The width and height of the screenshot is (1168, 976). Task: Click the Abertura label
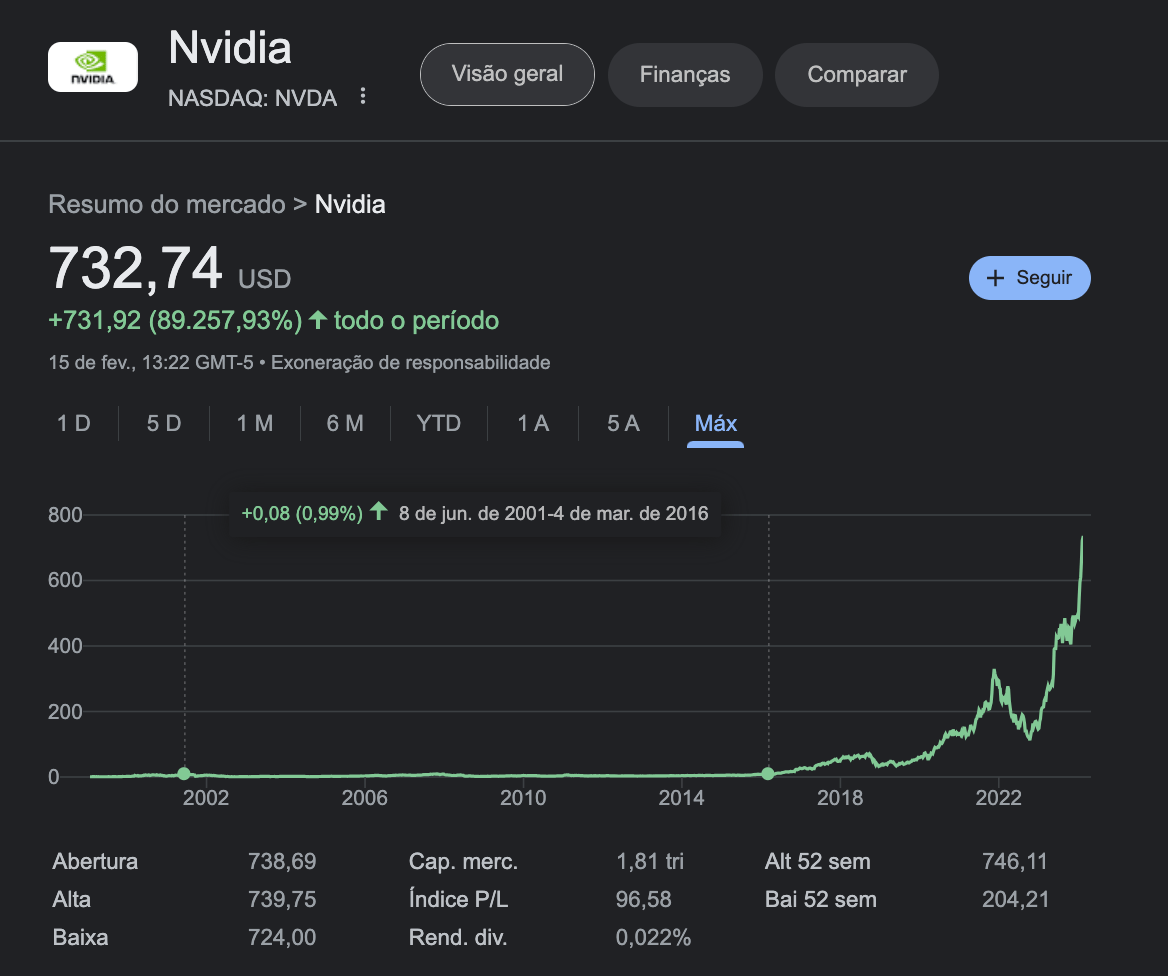pyautogui.click(x=95, y=861)
